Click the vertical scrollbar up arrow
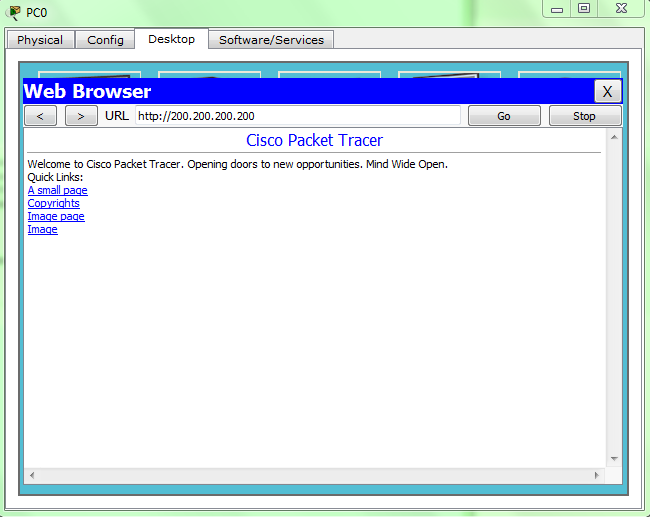 [614, 137]
